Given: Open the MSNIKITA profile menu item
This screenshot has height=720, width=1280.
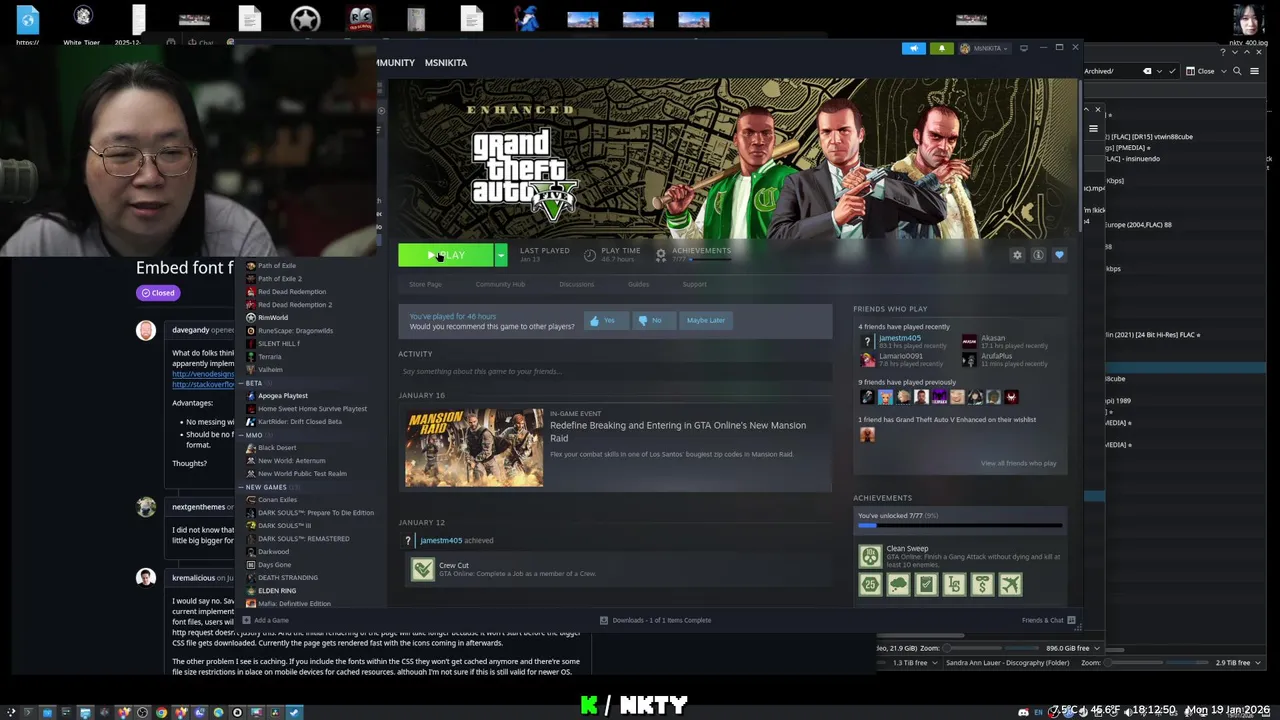Looking at the screenshot, I should pos(445,62).
